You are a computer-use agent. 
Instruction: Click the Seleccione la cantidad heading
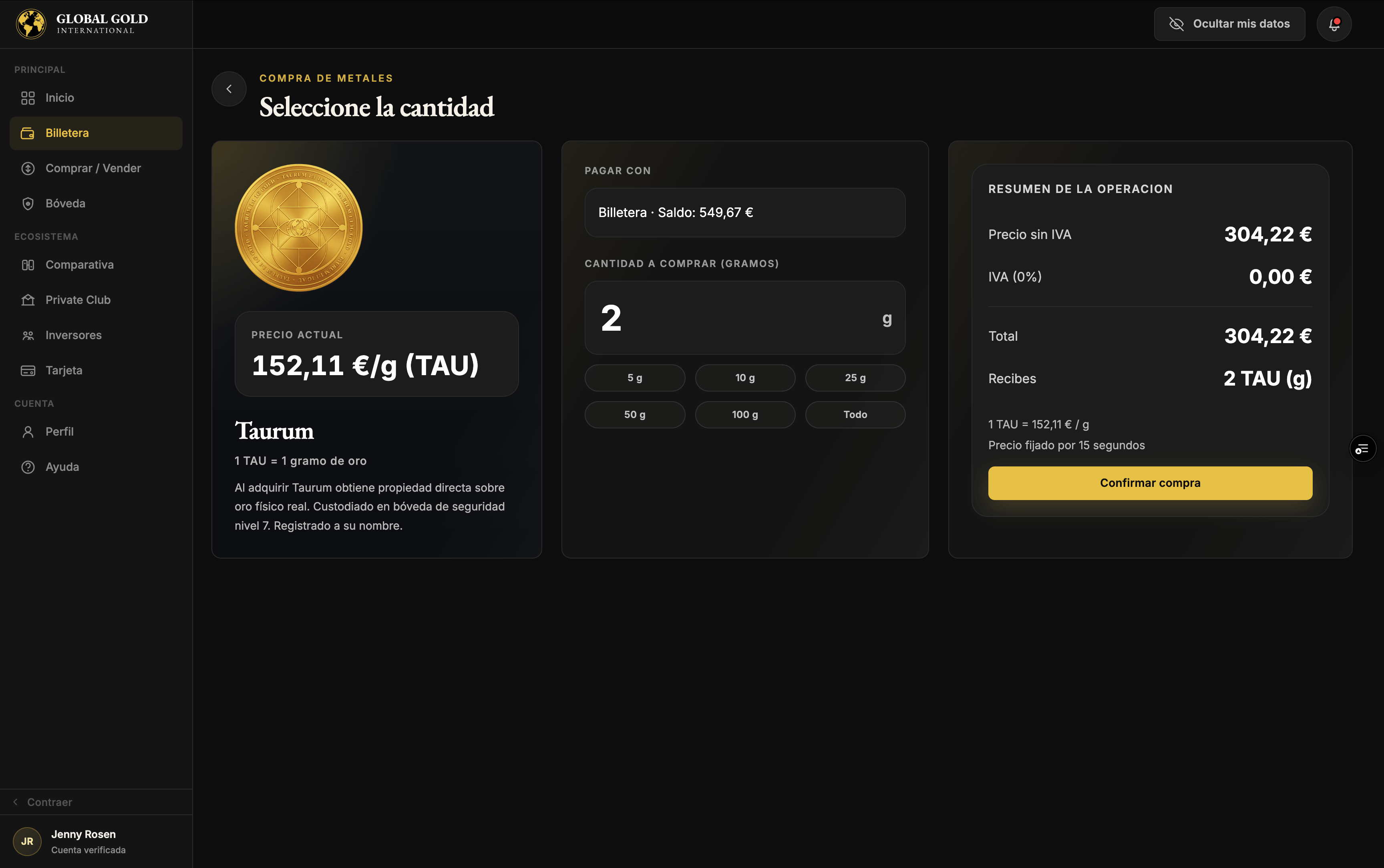coord(376,107)
